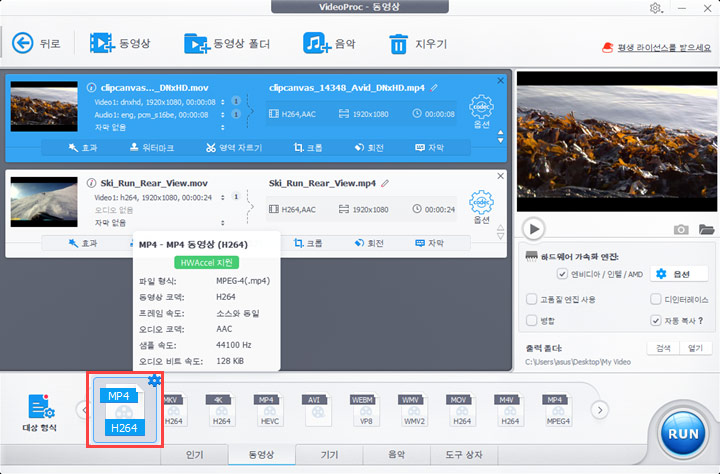Open settings gear on MP4 H264 format
This screenshot has width=720, height=474.
click(155, 380)
